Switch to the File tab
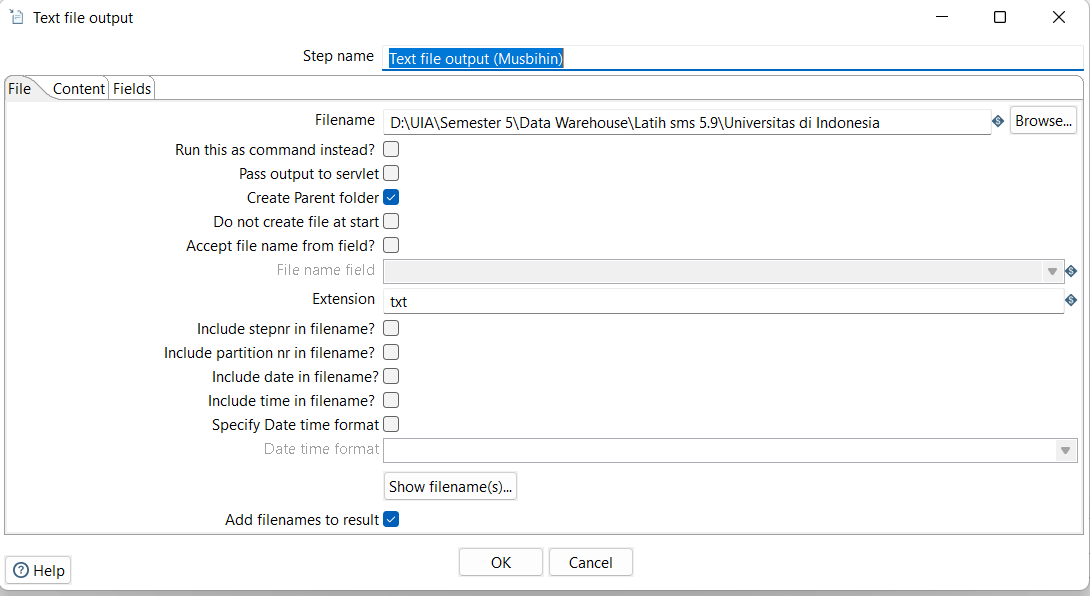The image size is (1090, 596). click(x=19, y=89)
